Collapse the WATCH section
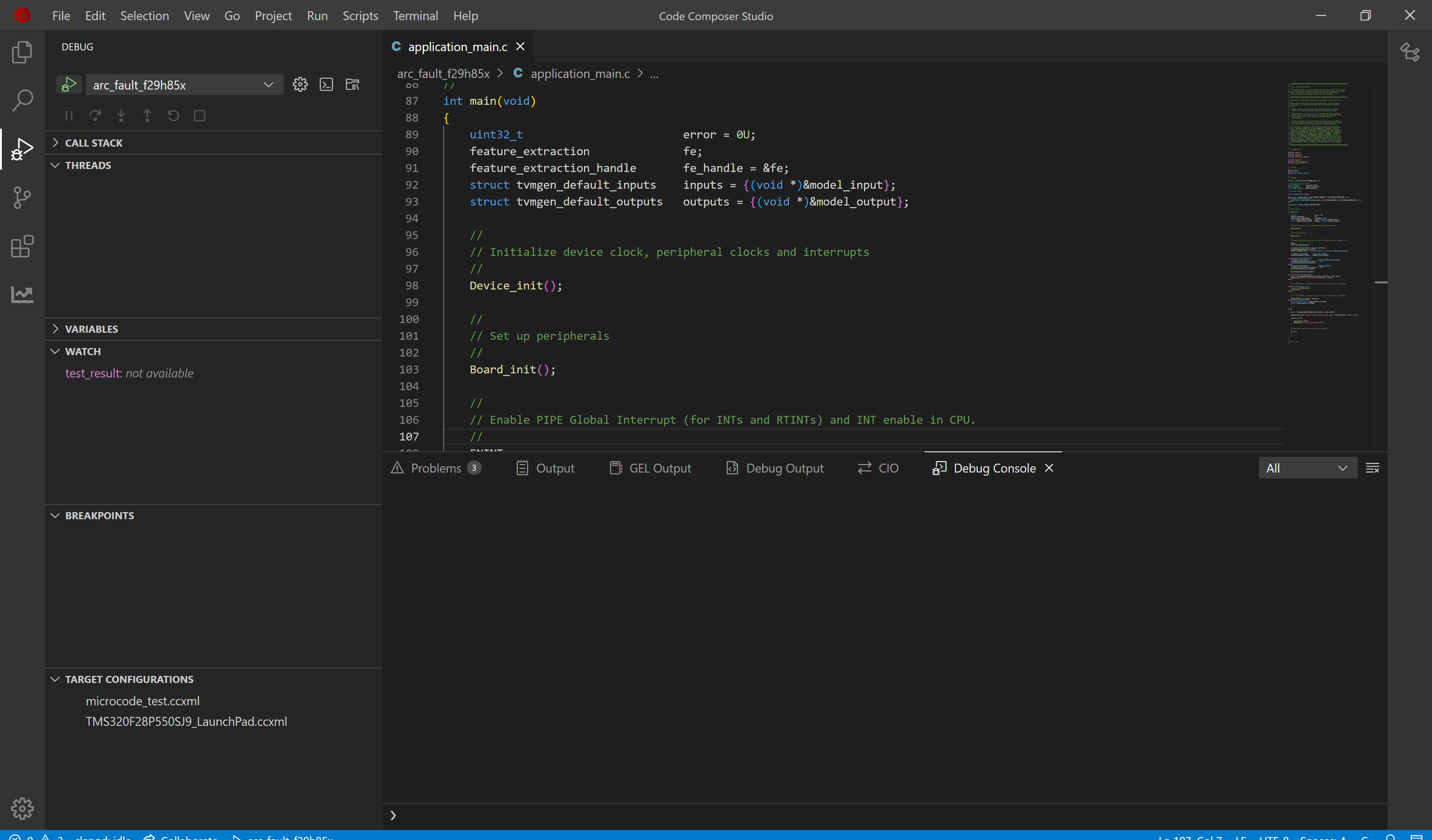The image size is (1432, 840). point(213,351)
